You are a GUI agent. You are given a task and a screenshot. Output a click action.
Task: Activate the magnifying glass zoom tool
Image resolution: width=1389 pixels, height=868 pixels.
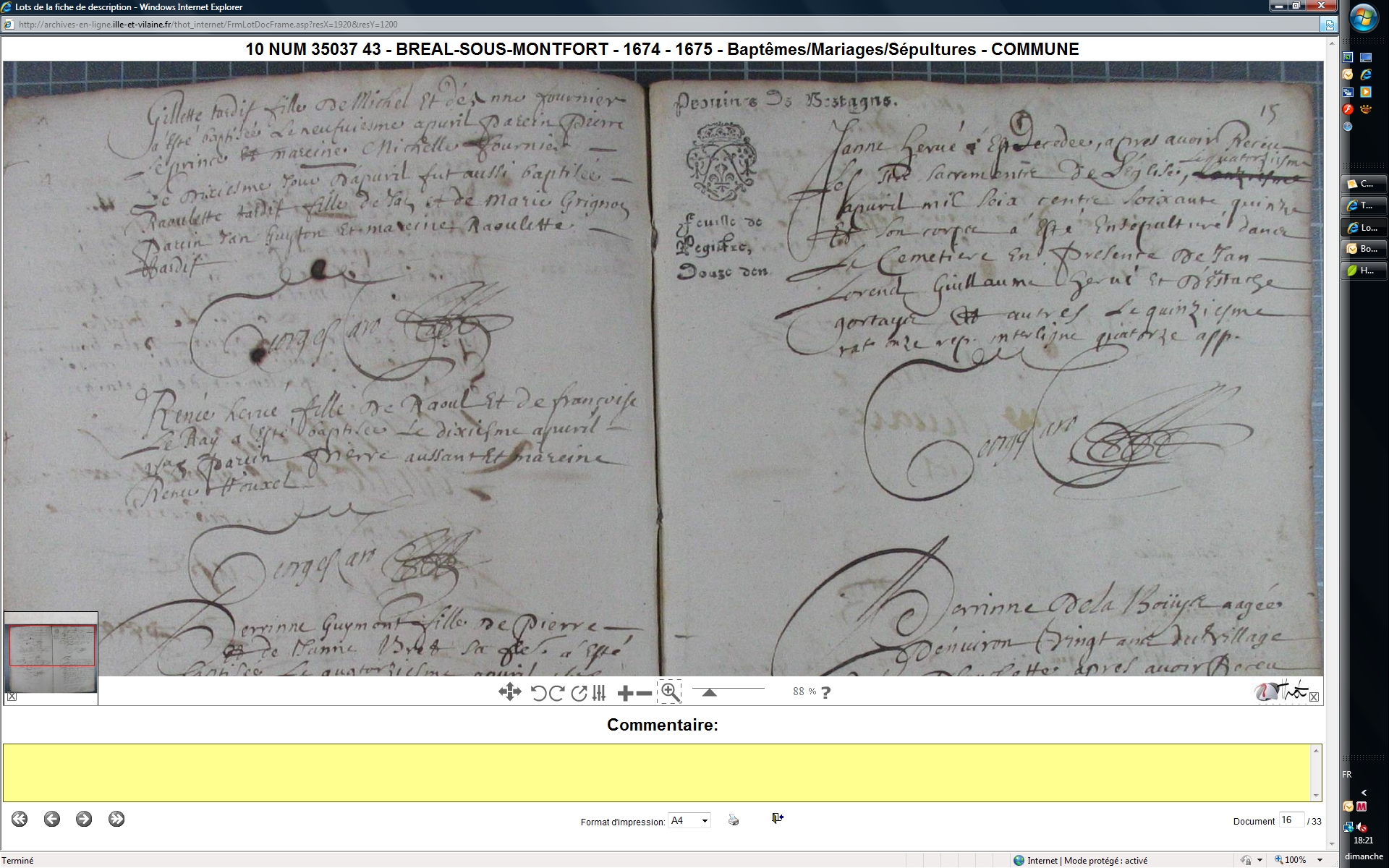(x=670, y=692)
